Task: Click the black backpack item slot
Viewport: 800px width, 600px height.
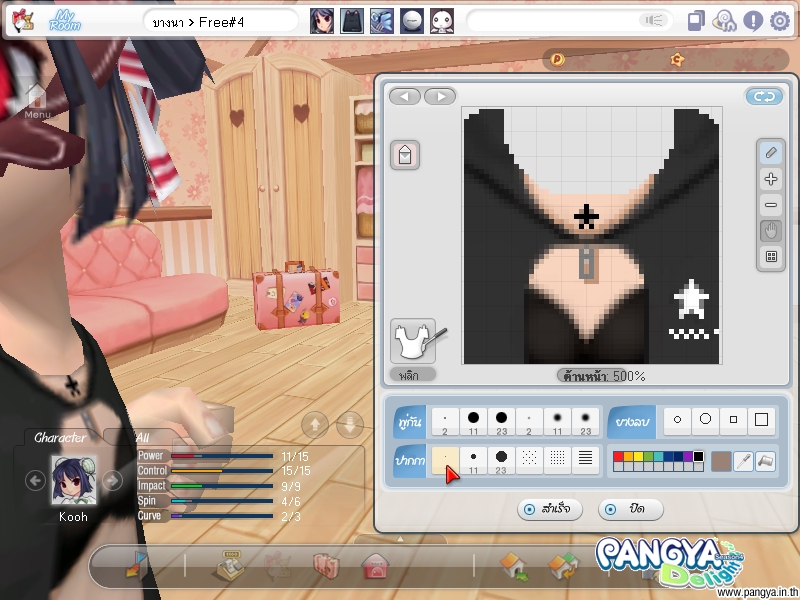Action: tap(352, 21)
